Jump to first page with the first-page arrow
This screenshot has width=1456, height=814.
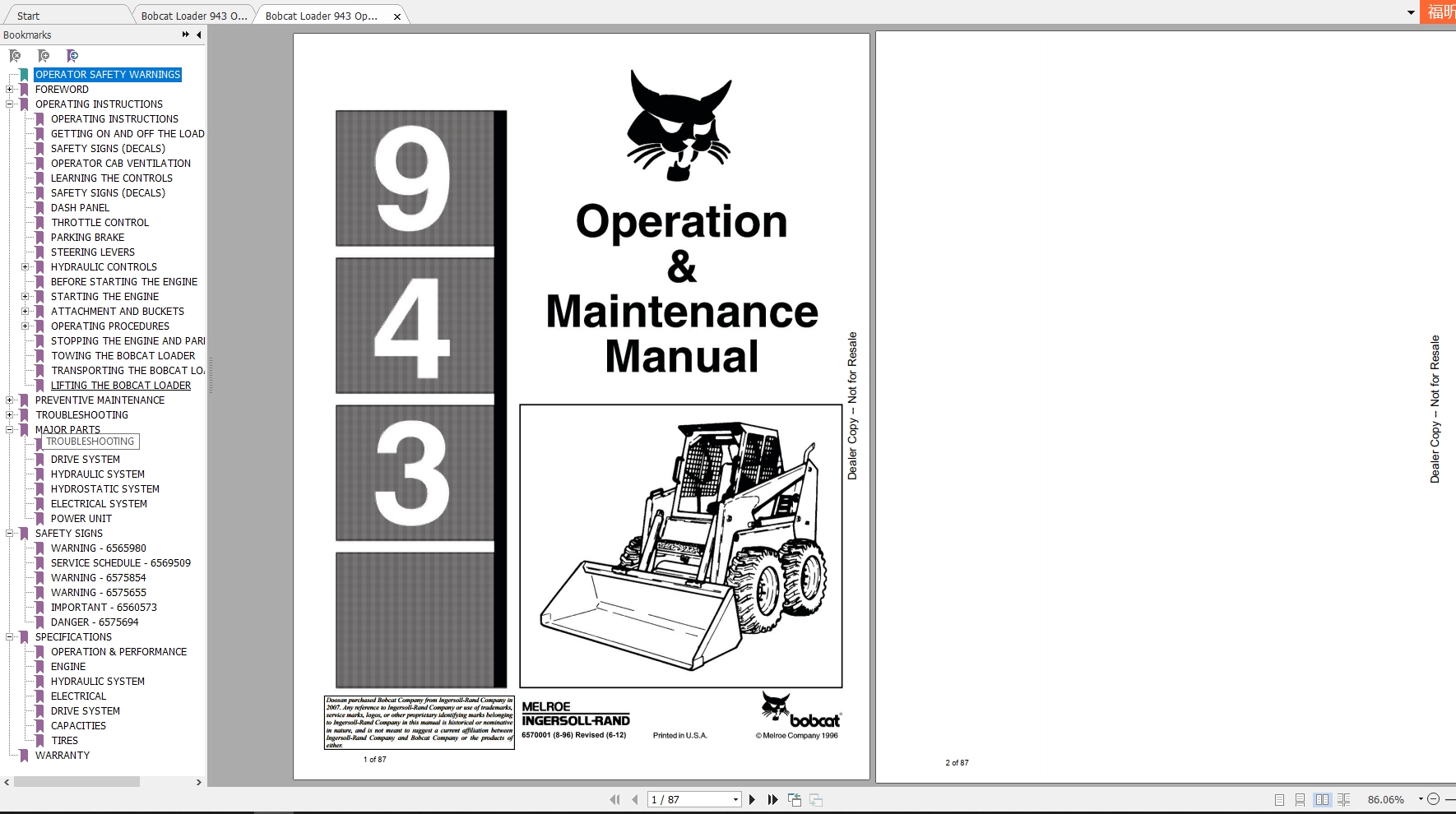tap(614, 798)
